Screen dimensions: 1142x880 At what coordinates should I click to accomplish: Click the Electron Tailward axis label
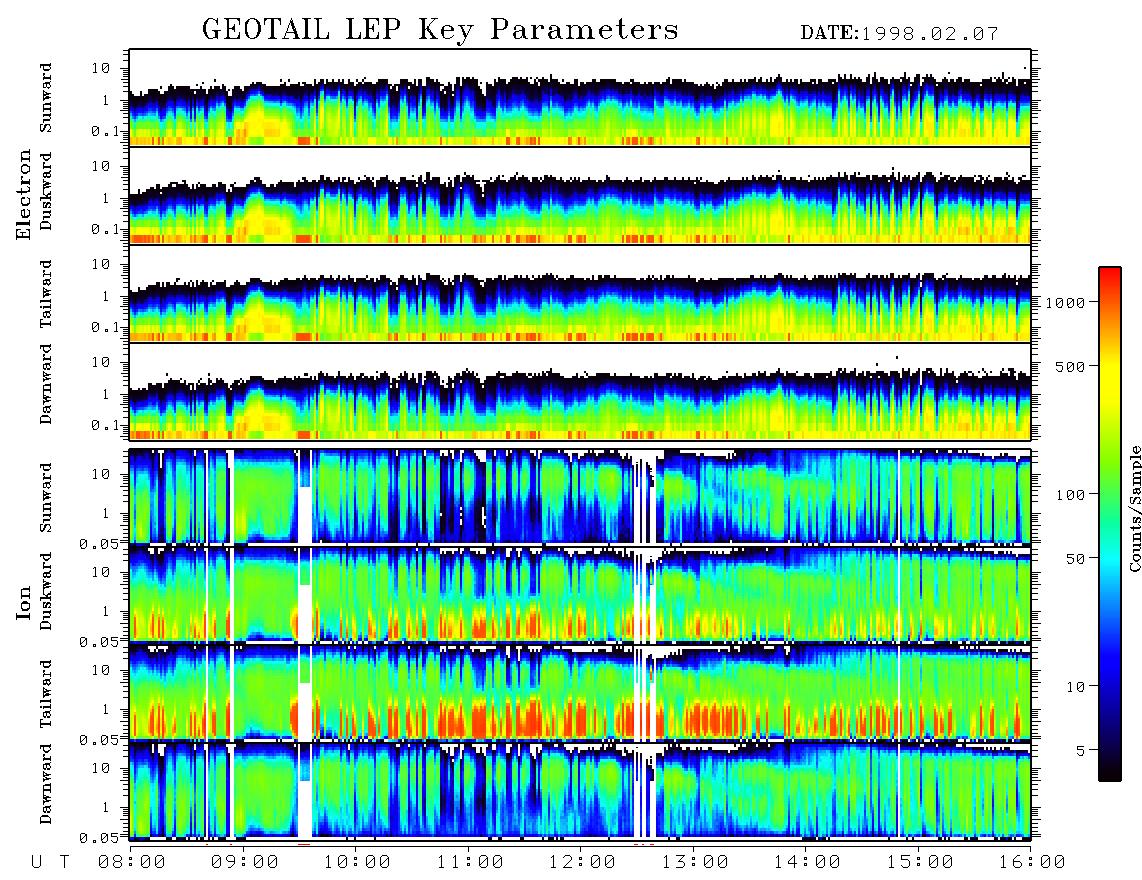pos(46,294)
